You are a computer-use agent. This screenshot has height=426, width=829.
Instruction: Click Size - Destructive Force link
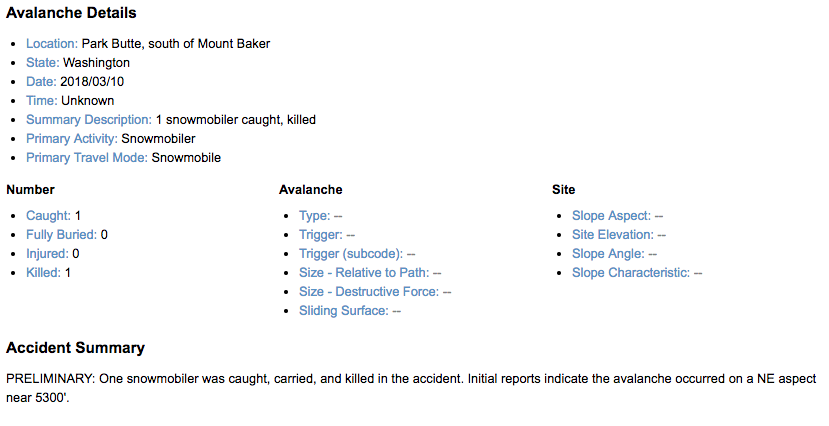point(369,292)
